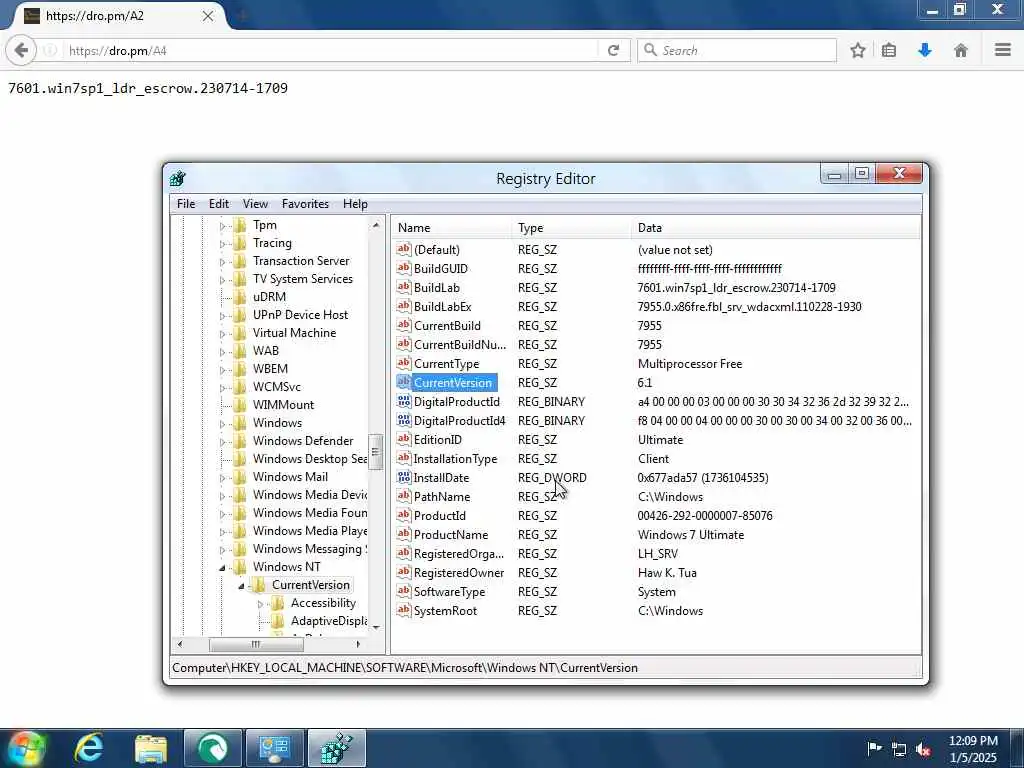This screenshot has width=1024, height=768.
Task: Go to Firefox home page icon
Action: (961, 50)
